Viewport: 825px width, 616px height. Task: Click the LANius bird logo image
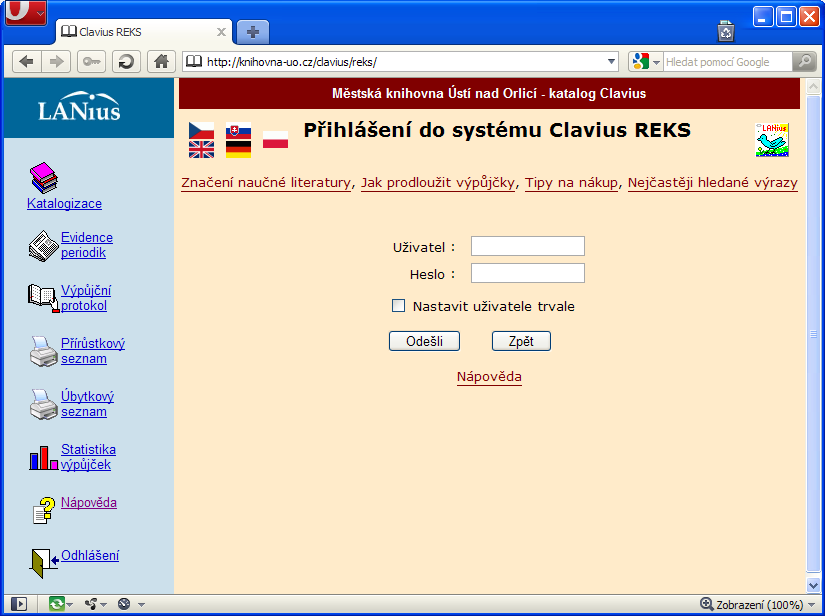772,140
